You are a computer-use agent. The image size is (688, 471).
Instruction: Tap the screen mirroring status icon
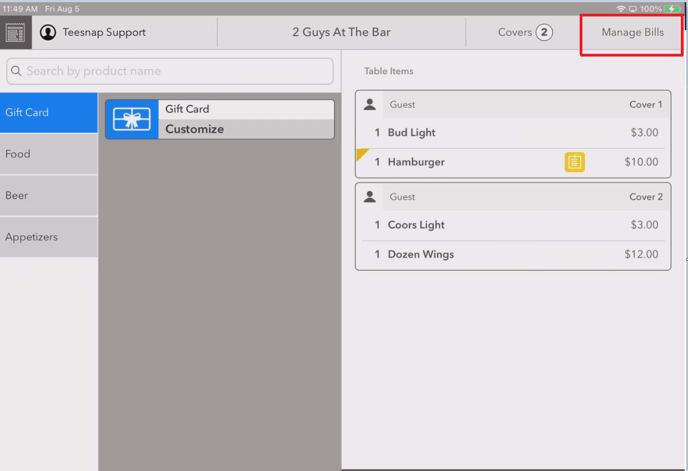(x=633, y=9)
